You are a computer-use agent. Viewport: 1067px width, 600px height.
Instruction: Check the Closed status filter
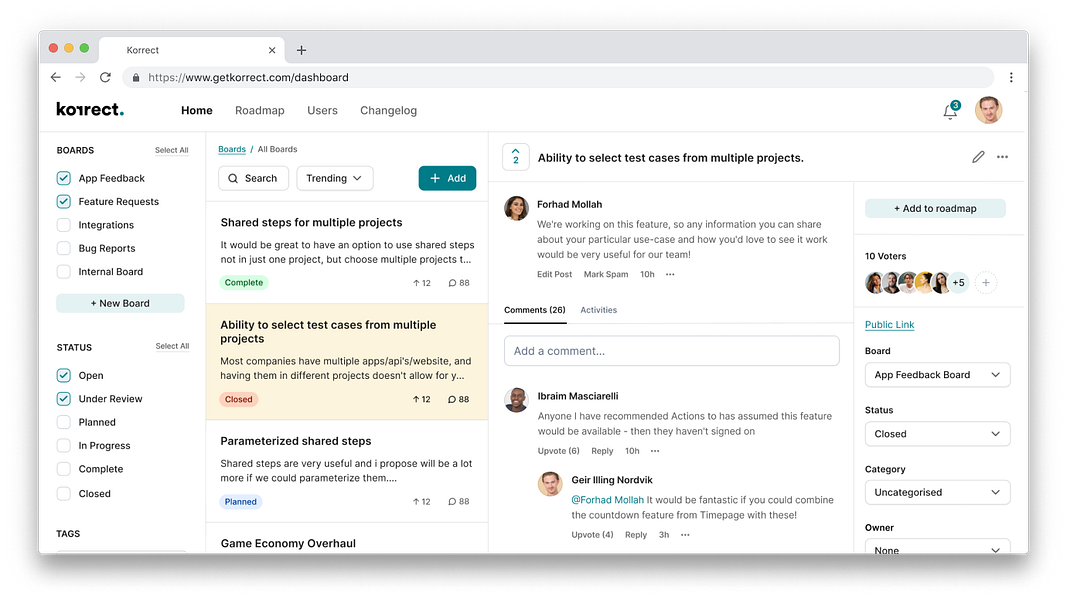pyautogui.click(x=63, y=494)
